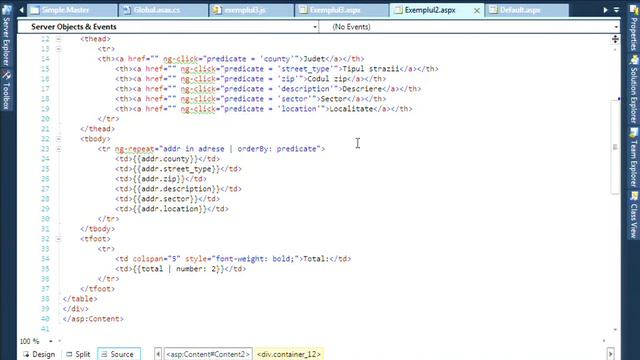Click '{{addr.description}}' on line 27
640x360 pixels.
click(x=176, y=189)
